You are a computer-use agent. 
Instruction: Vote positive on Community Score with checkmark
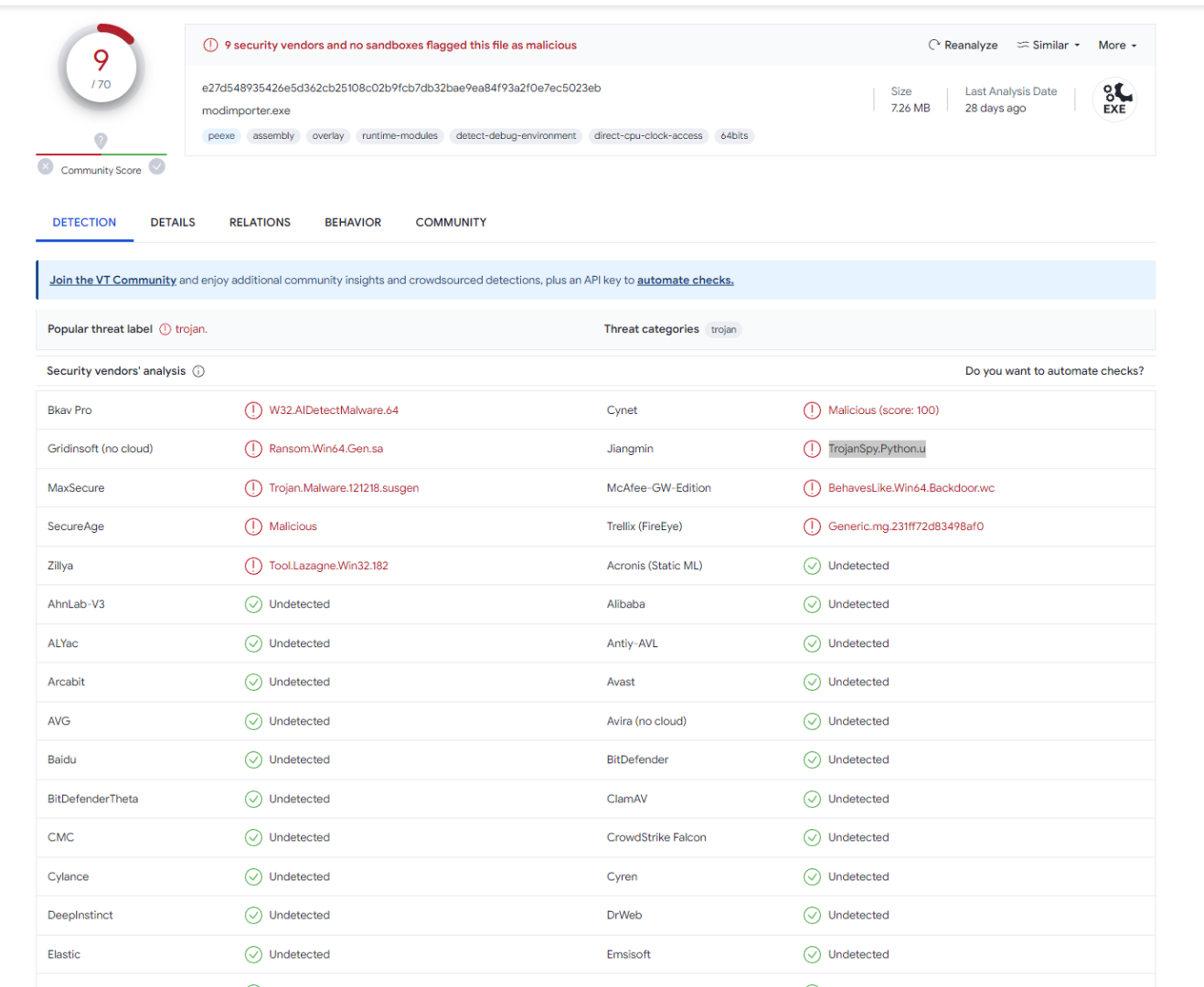point(157,166)
